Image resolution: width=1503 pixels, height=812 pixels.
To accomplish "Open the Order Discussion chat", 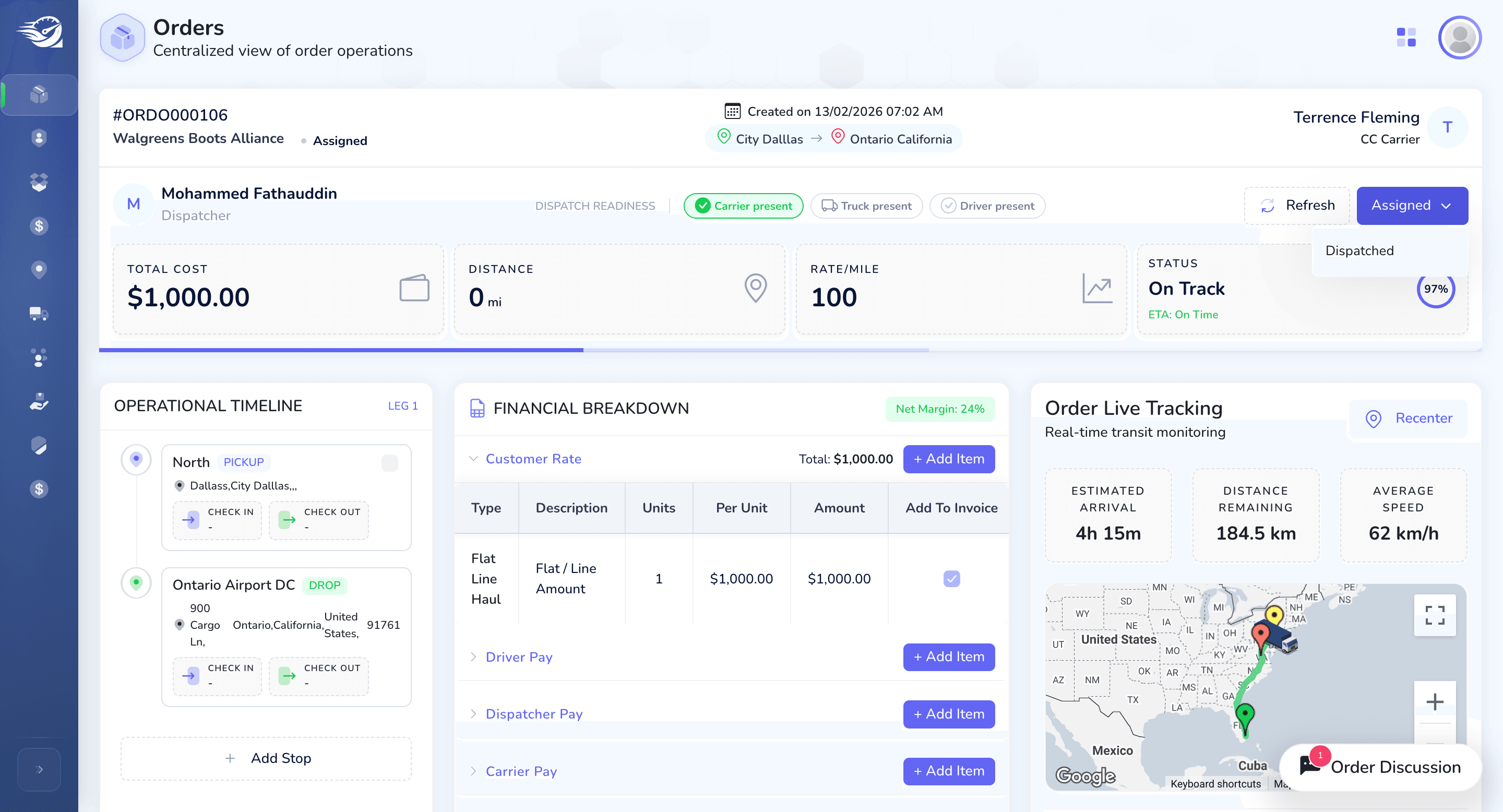I will [1380, 767].
